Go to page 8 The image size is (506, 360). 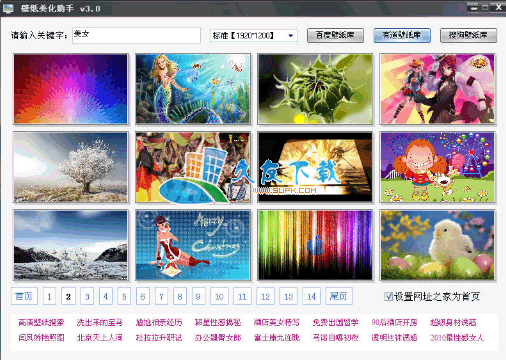tap(180, 296)
